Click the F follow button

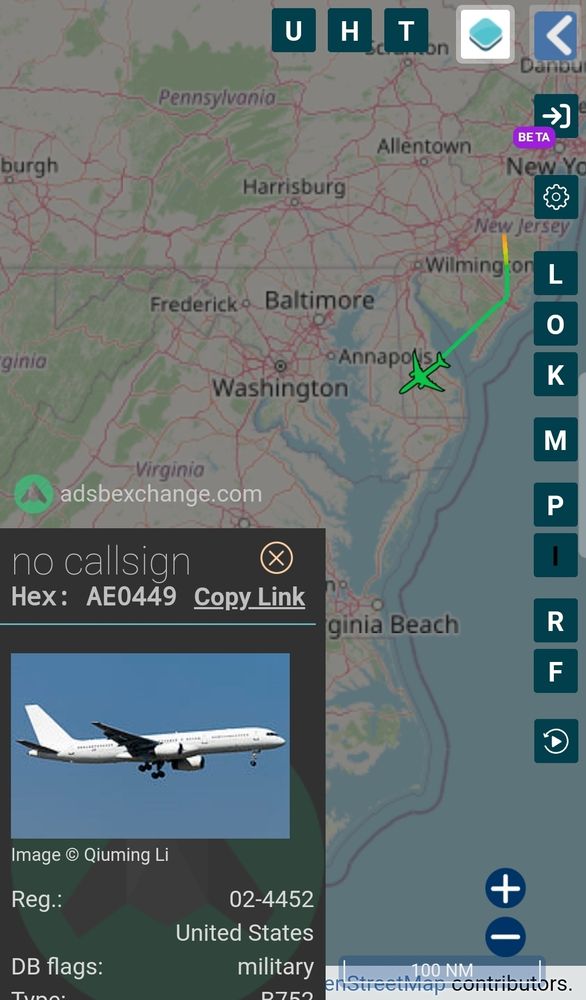click(555, 671)
